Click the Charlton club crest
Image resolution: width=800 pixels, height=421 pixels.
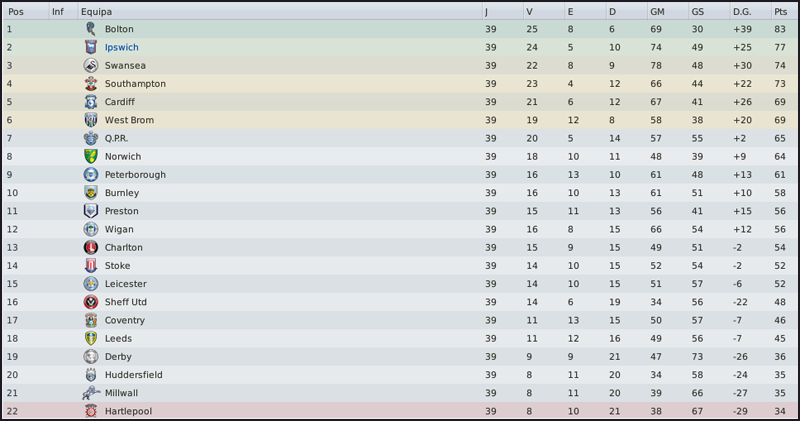[x=91, y=248]
